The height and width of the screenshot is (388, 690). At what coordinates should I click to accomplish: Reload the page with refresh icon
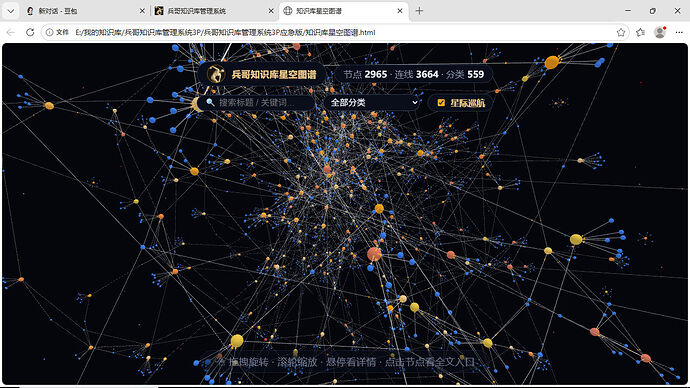click(30, 32)
